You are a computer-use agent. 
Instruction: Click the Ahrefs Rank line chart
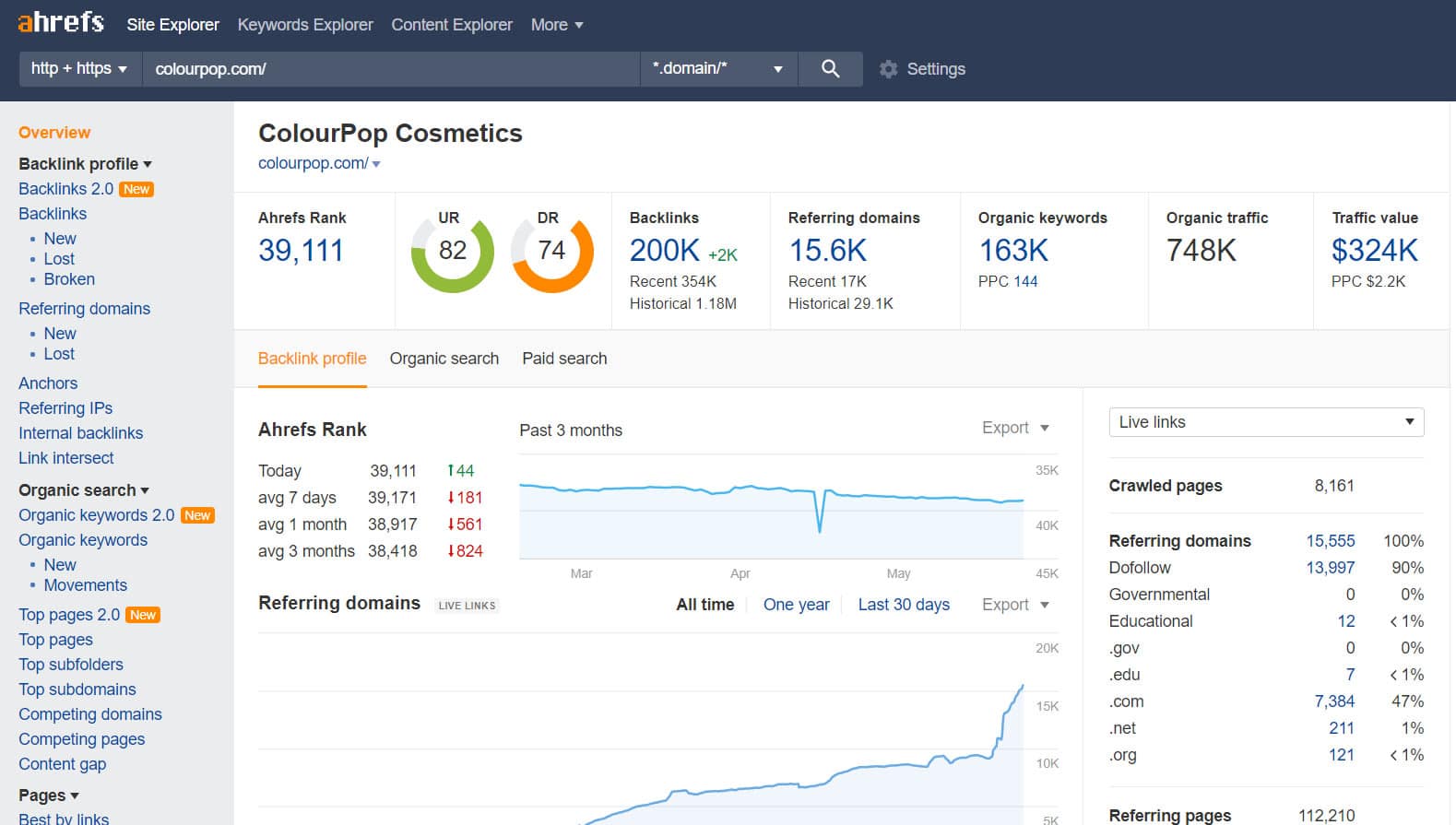[771, 509]
